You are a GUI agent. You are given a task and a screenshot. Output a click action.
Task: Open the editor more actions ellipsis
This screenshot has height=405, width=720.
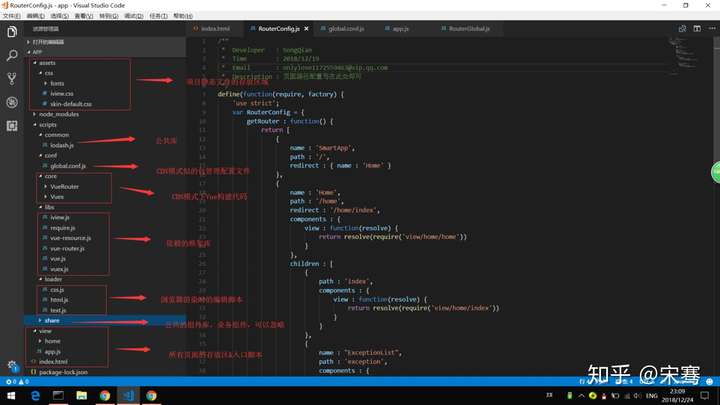(712, 28)
